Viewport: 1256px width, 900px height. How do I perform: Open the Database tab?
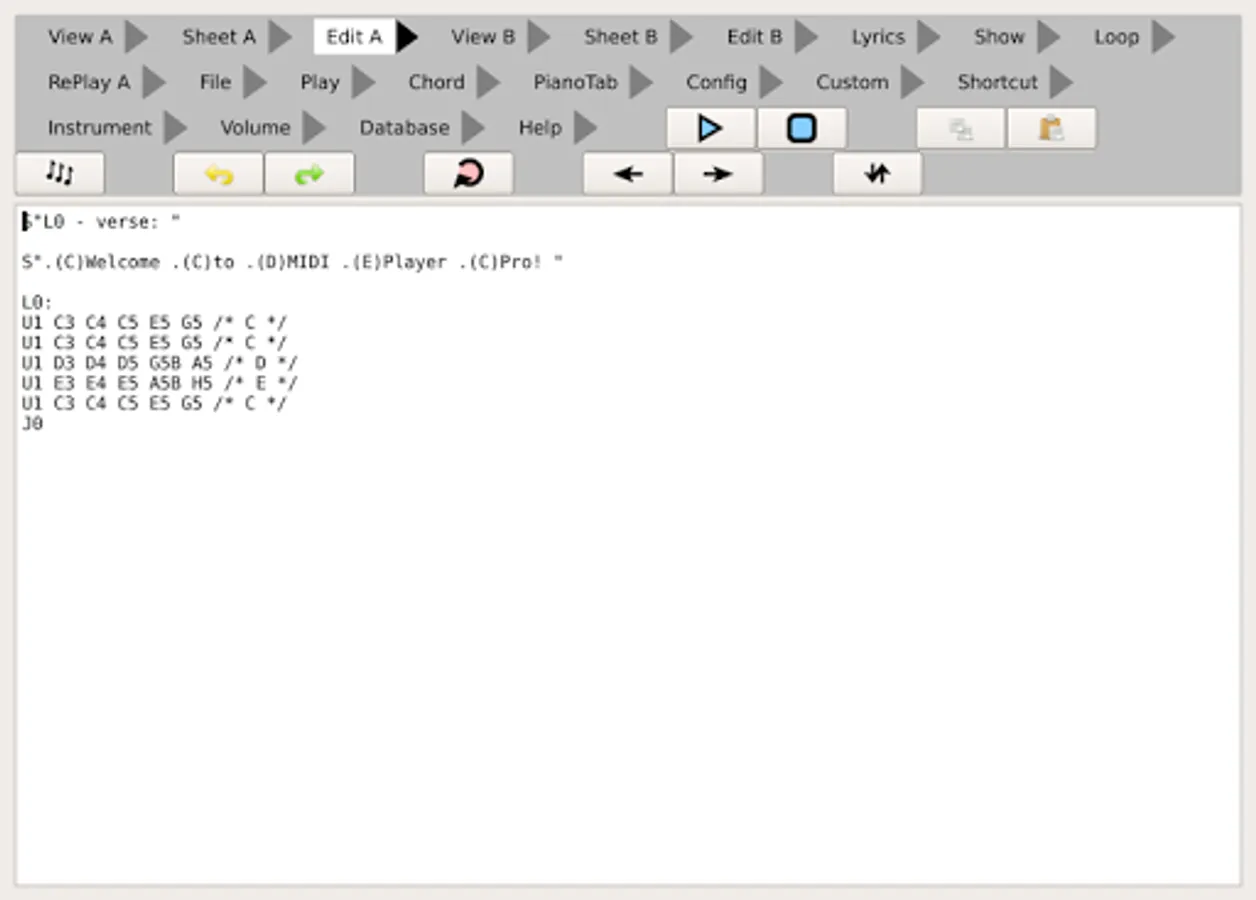pyautogui.click(x=404, y=128)
